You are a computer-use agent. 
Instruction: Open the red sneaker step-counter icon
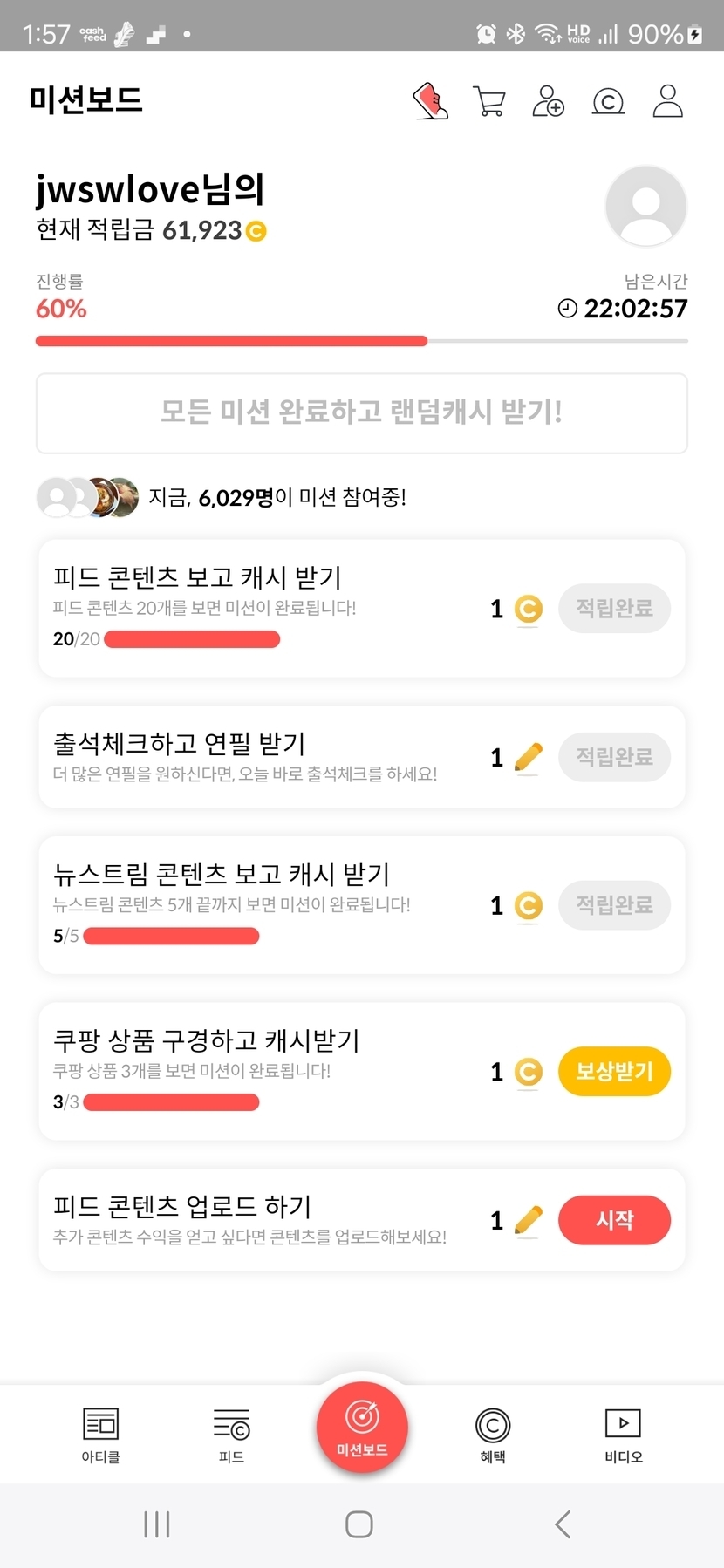430,101
